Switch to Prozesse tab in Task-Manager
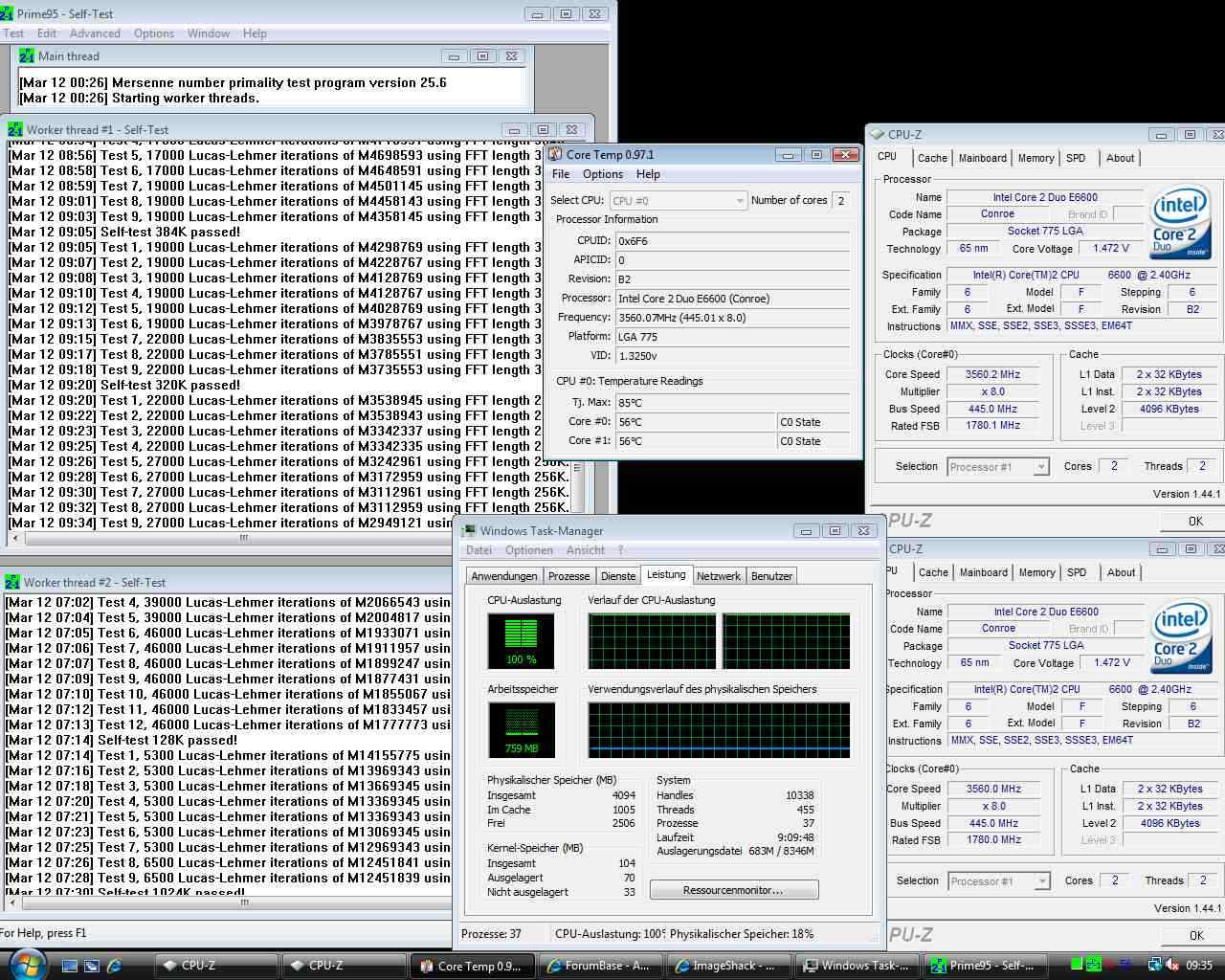Viewport: 1225px width, 980px height. [568, 576]
